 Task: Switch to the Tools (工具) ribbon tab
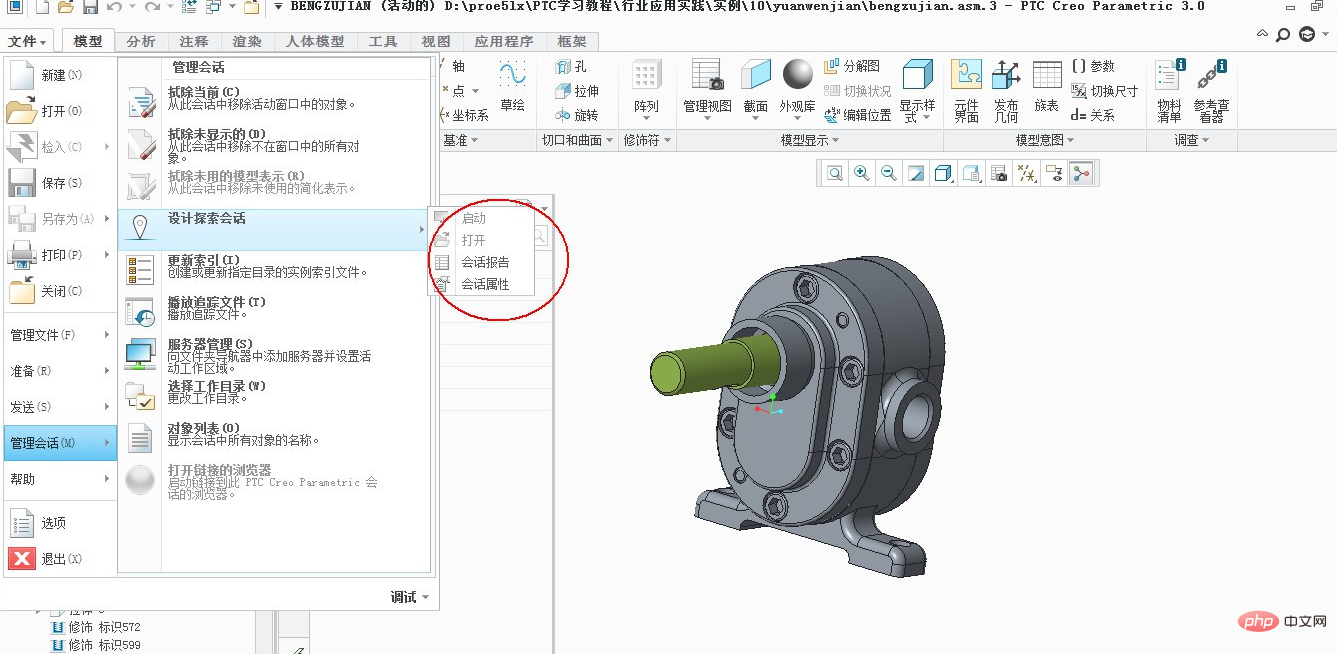(x=383, y=41)
